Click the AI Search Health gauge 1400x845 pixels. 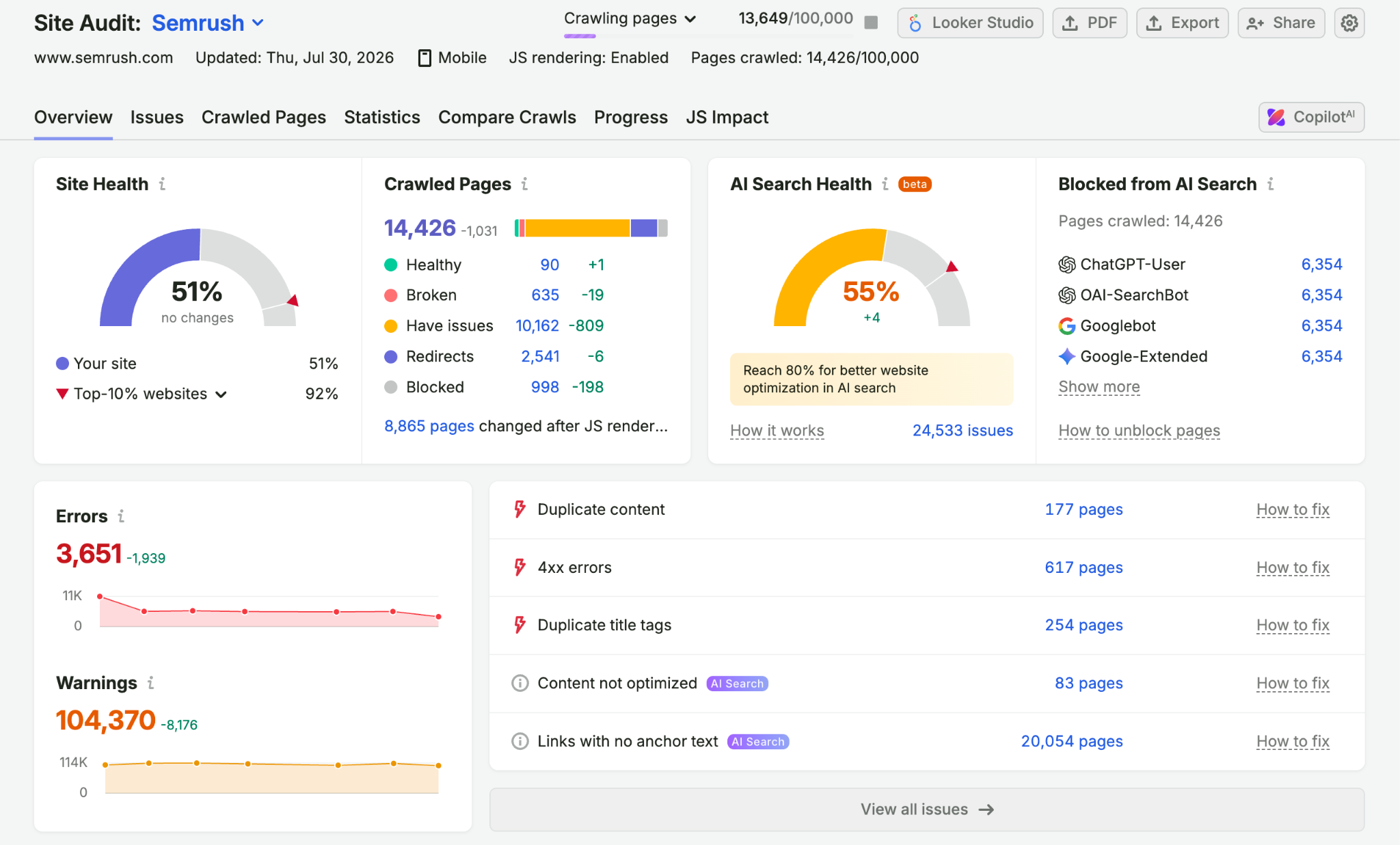click(872, 278)
